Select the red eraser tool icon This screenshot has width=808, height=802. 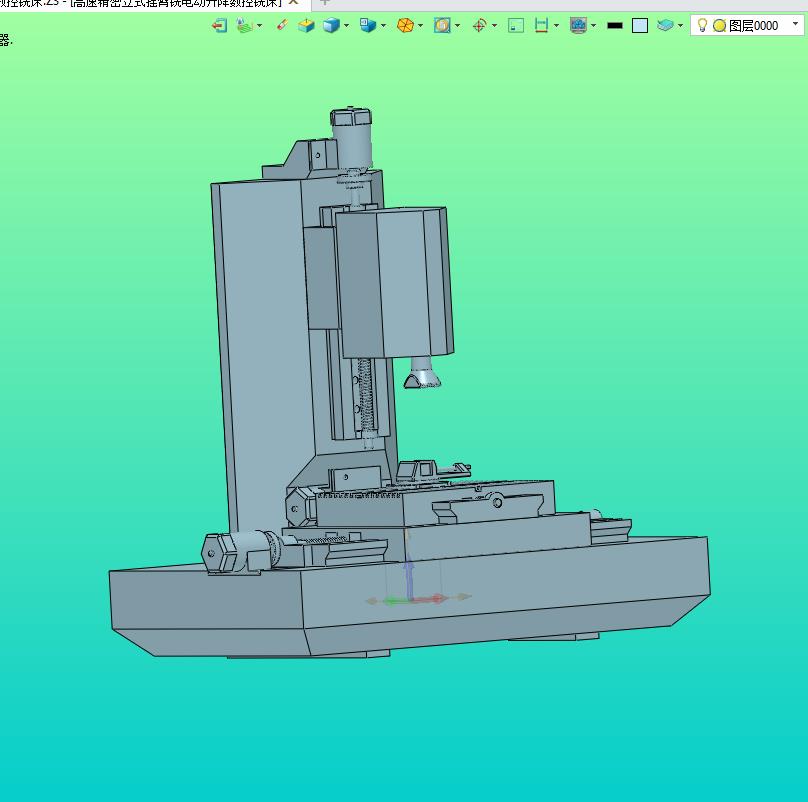tap(282, 25)
